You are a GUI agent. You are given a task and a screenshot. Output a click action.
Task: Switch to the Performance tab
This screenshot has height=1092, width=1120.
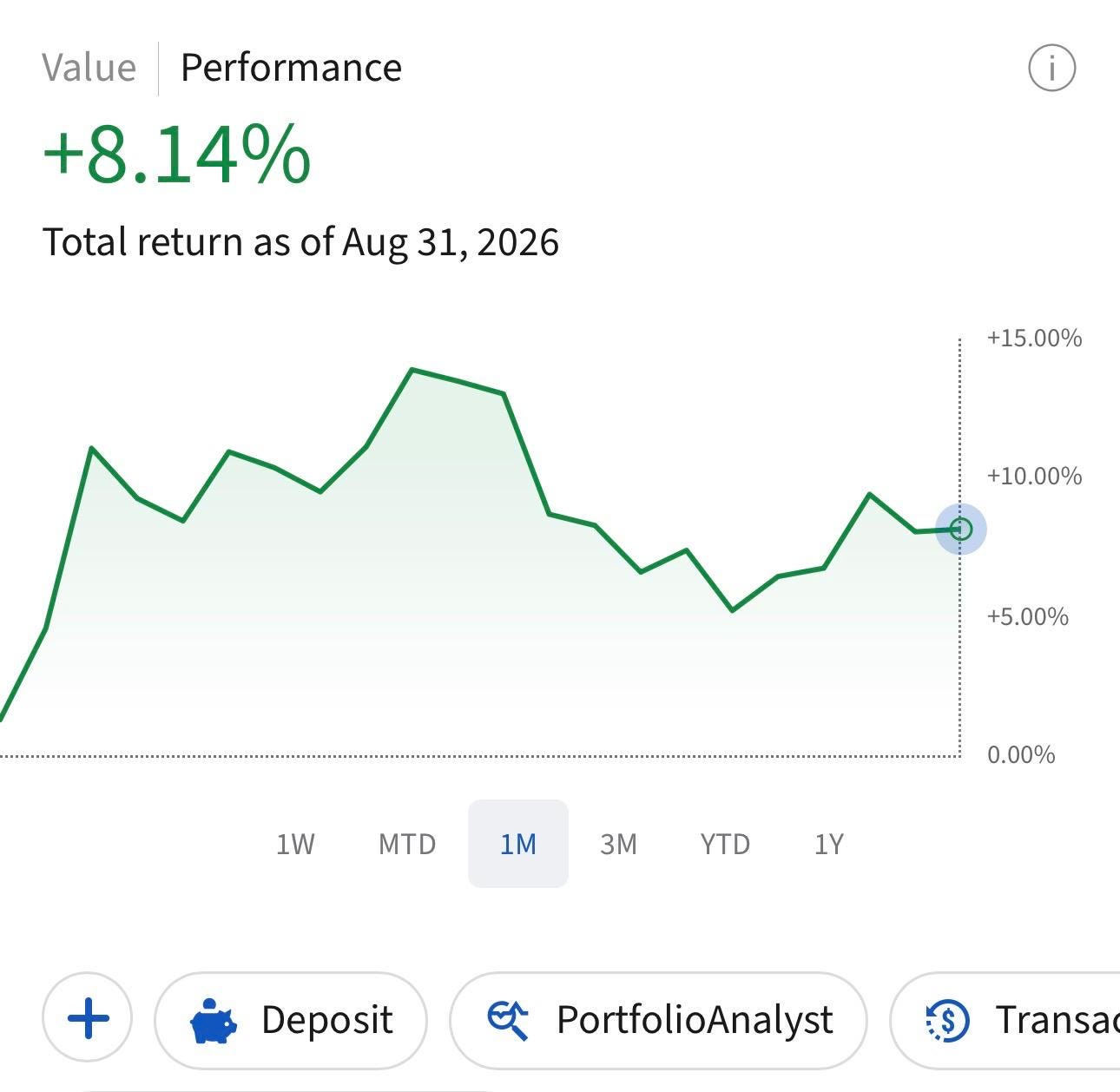[x=291, y=68]
